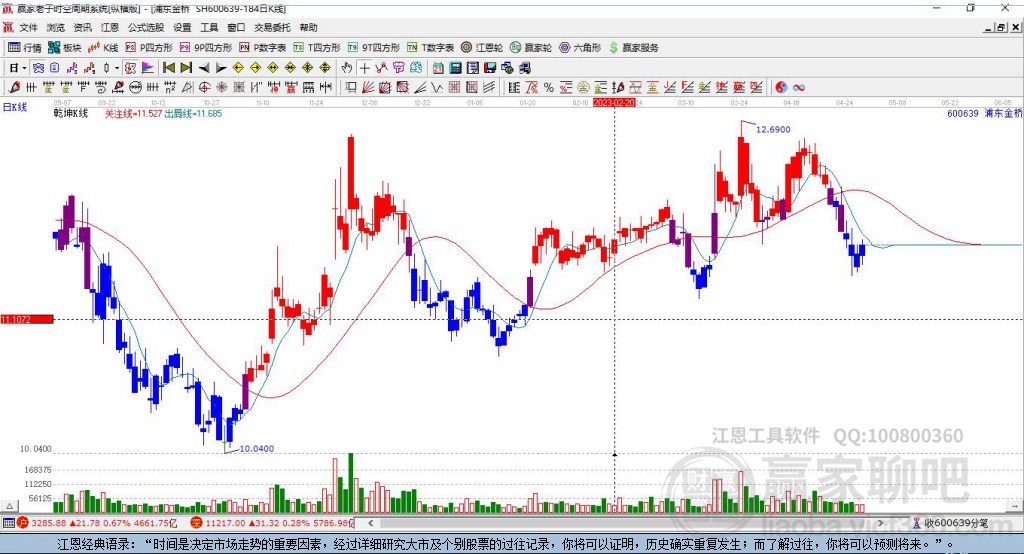The height and width of the screenshot is (554, 1024).
Task: Open the 设置 menu
Action: click(182, 27)
